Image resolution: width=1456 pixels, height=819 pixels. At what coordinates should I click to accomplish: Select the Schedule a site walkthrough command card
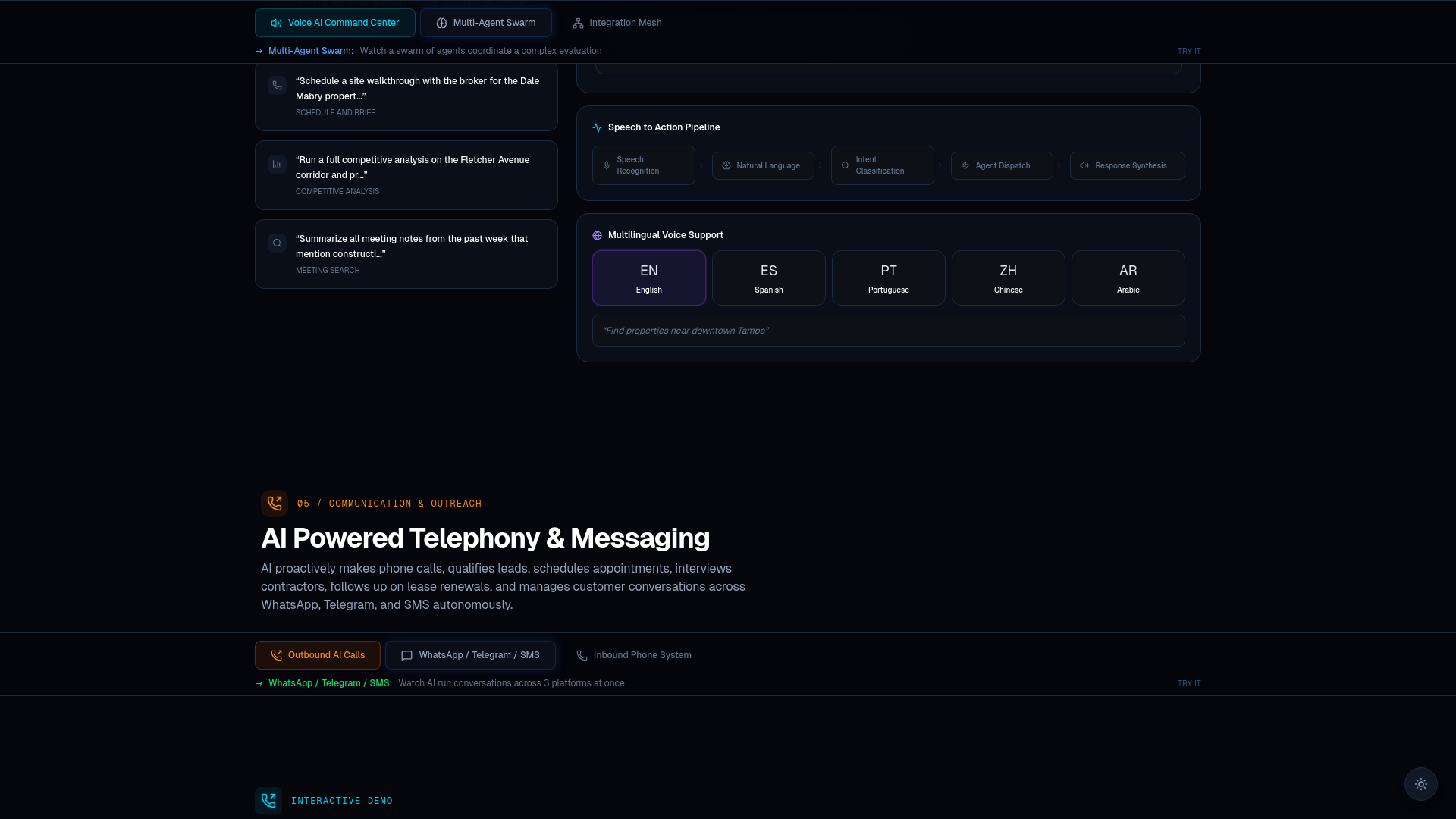406,96
